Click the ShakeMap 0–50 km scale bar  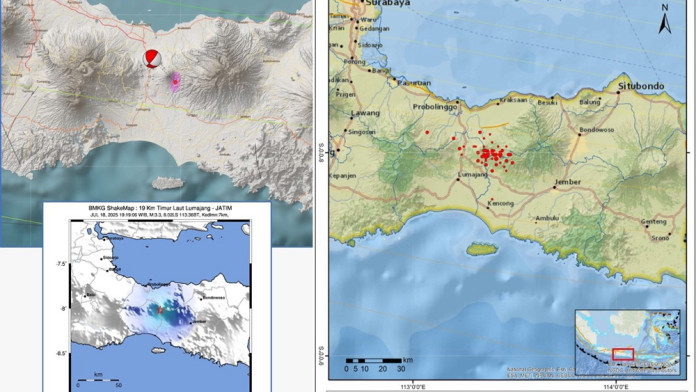(x=99, y=380)
